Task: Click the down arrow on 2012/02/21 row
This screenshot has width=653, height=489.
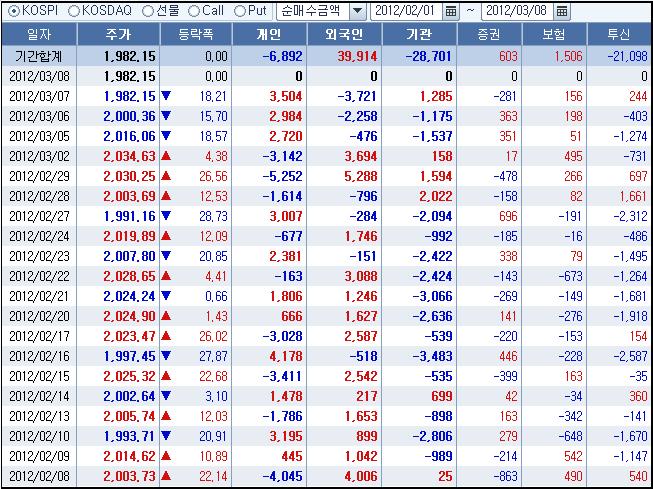Action: point(166,296)
